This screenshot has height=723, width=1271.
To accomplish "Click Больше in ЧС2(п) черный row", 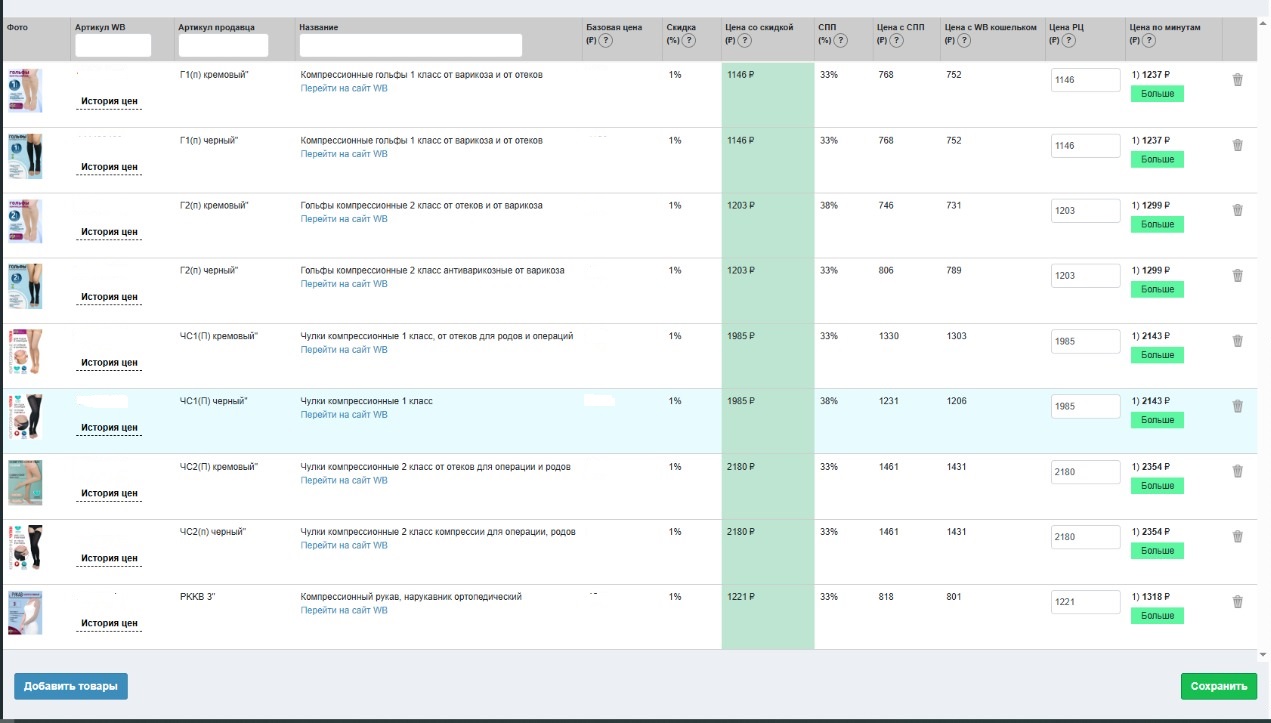I will coord(1157,551).
